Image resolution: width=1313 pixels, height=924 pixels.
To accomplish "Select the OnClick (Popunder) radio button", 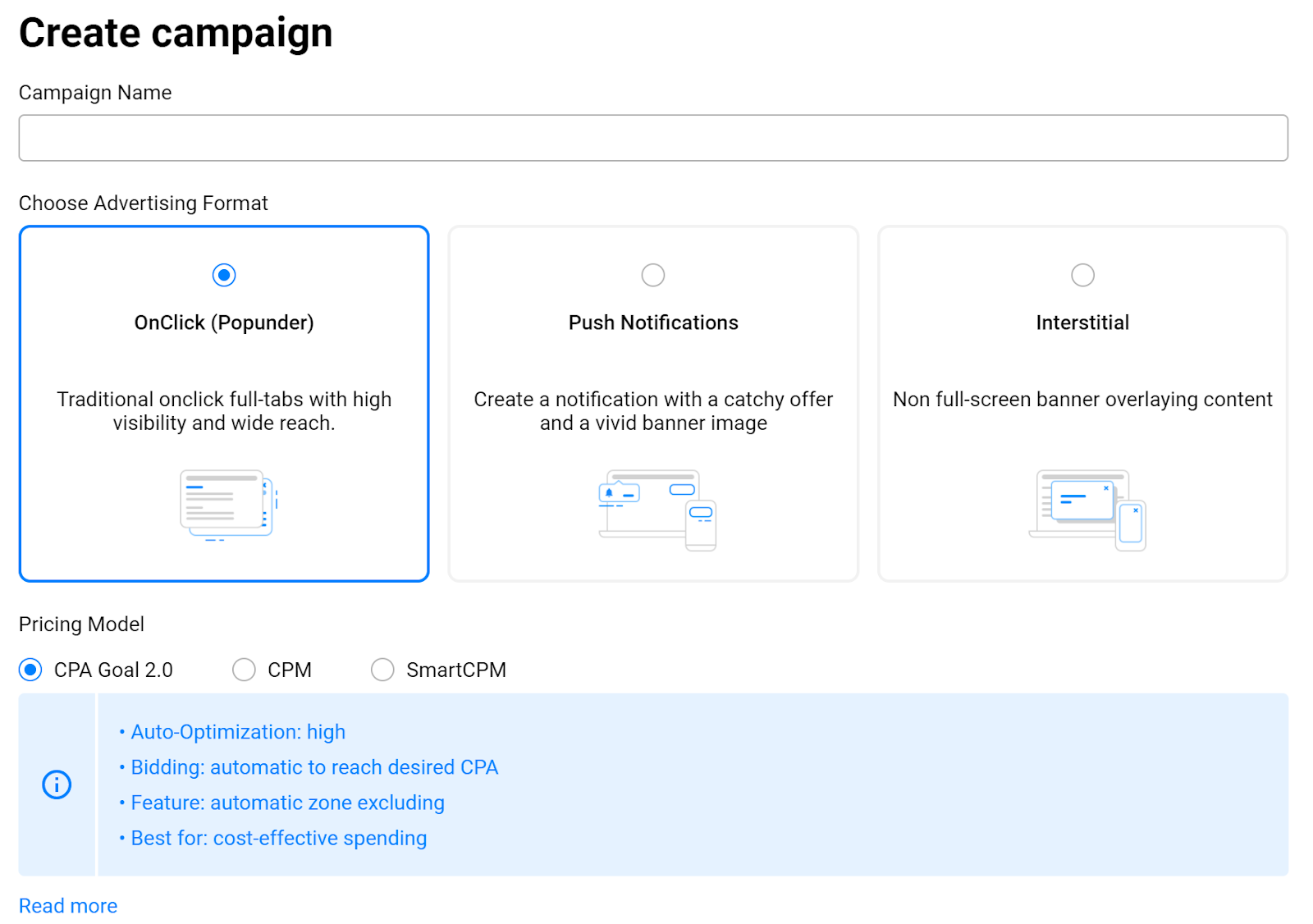I will pos(224,275).
